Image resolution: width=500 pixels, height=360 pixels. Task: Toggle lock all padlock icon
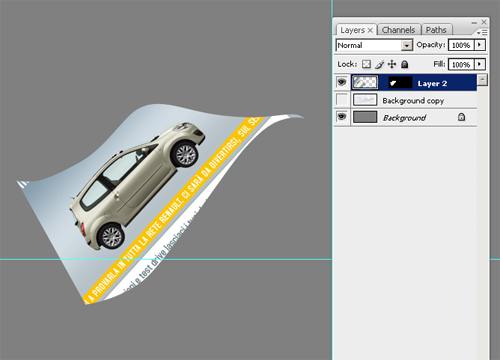tap(405, 64)
